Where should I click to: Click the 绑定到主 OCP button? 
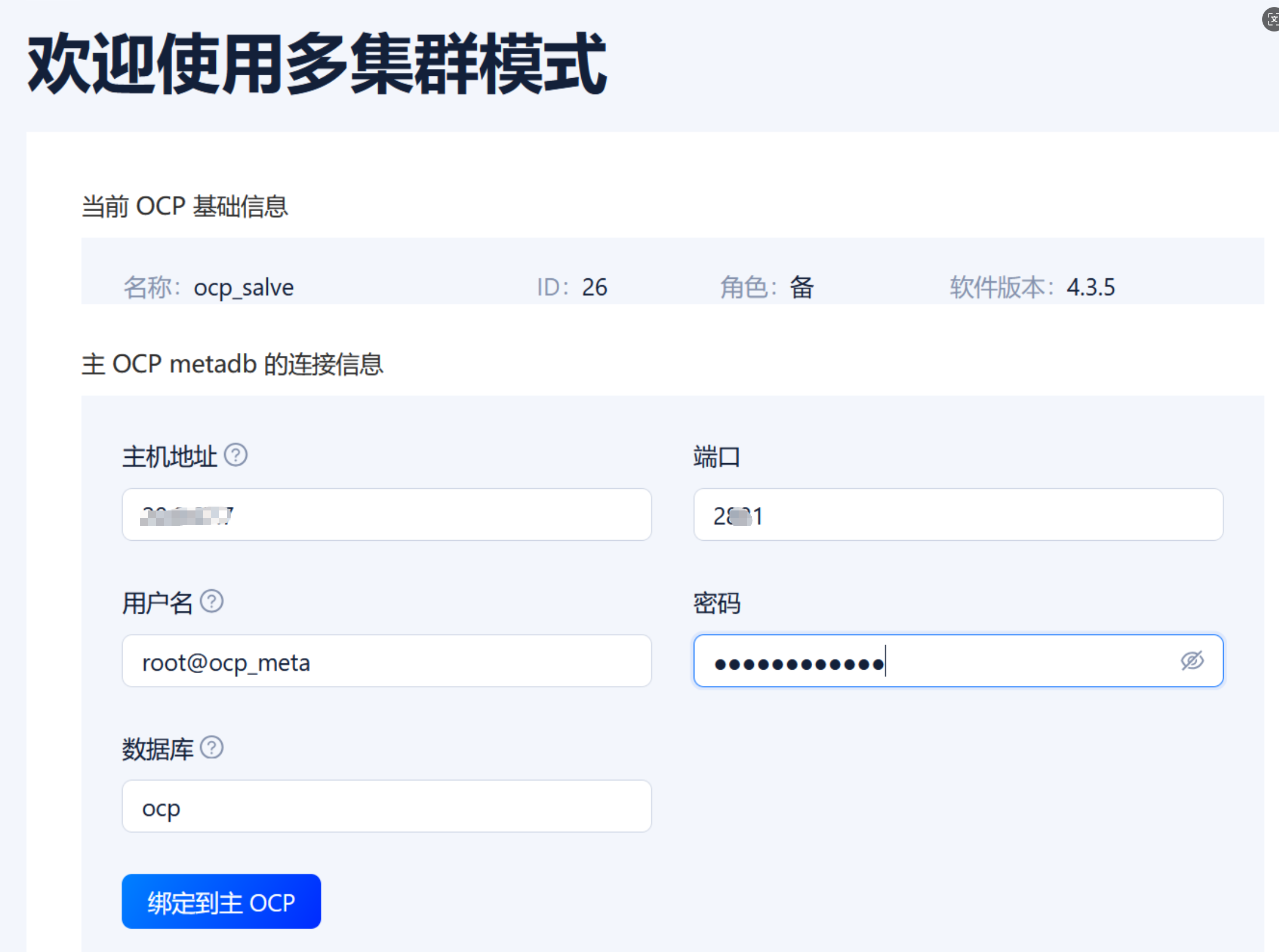221,901
